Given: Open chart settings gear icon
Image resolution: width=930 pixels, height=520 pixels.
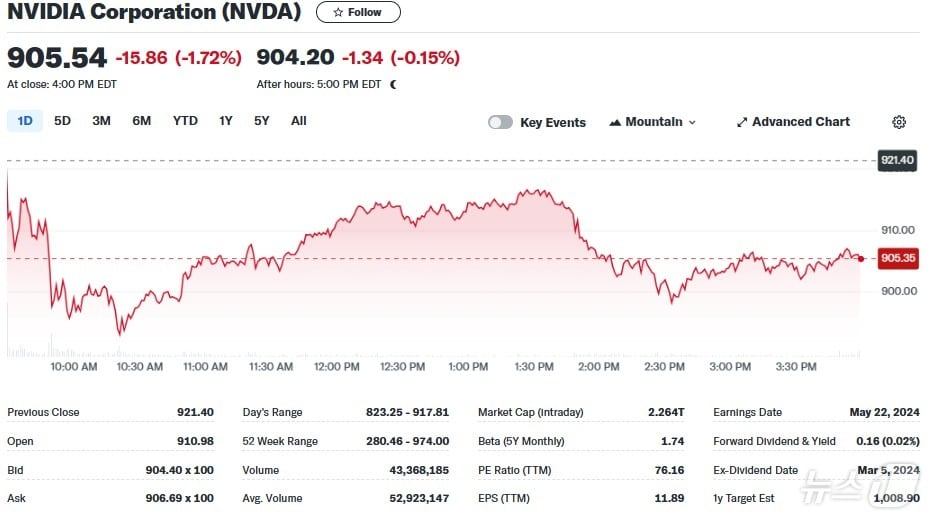Looking at the screenshot, I should [899, 122].
